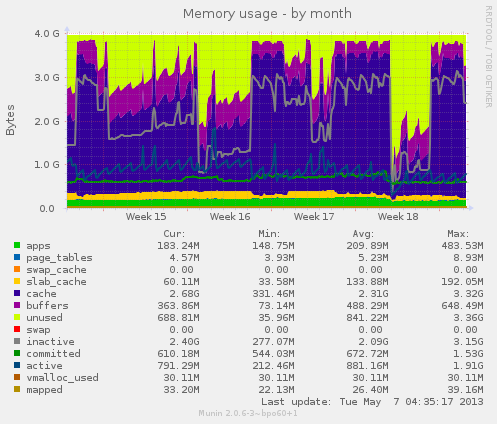The width and height of the screenshot is (497, 424).
Task: Select the committed legend label
Action: [53, 353]
